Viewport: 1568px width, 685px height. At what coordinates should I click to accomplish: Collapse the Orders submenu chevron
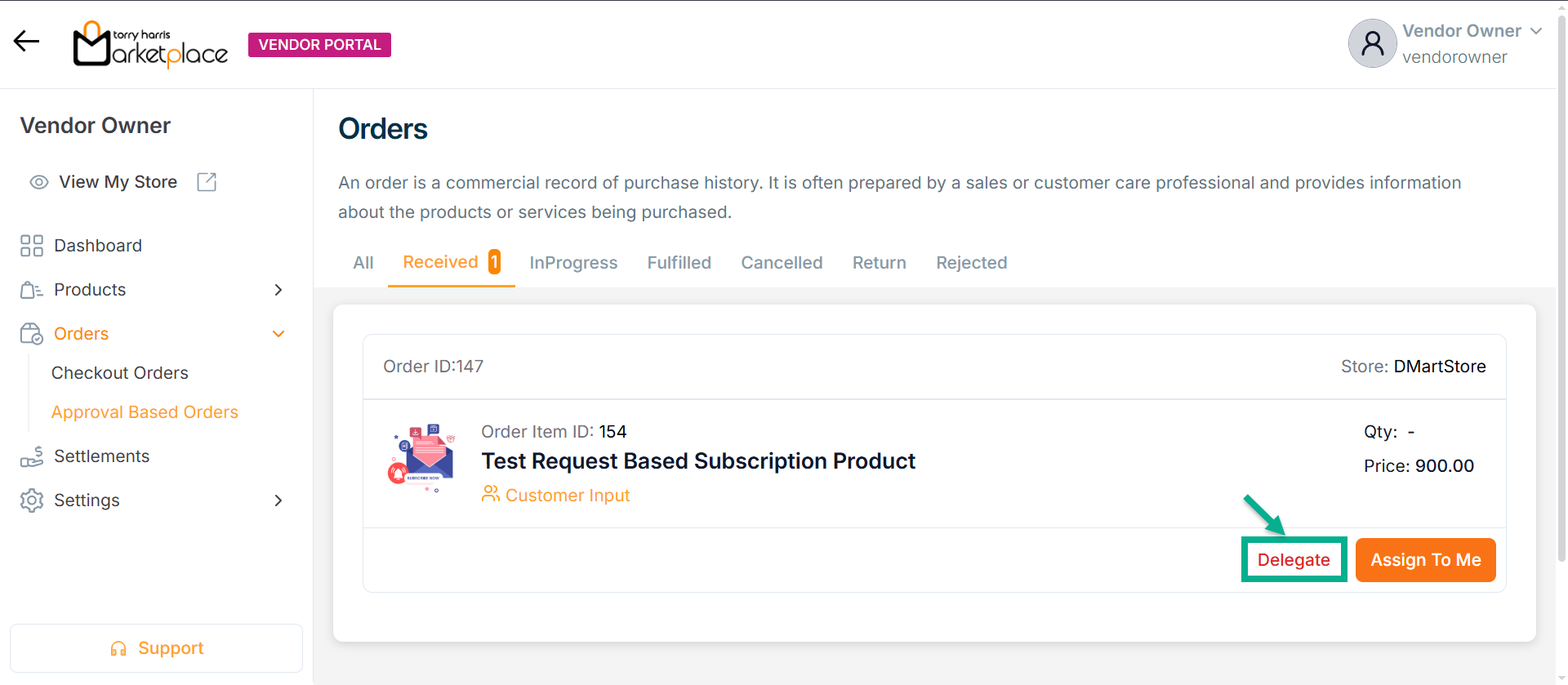tap(278, 334)
